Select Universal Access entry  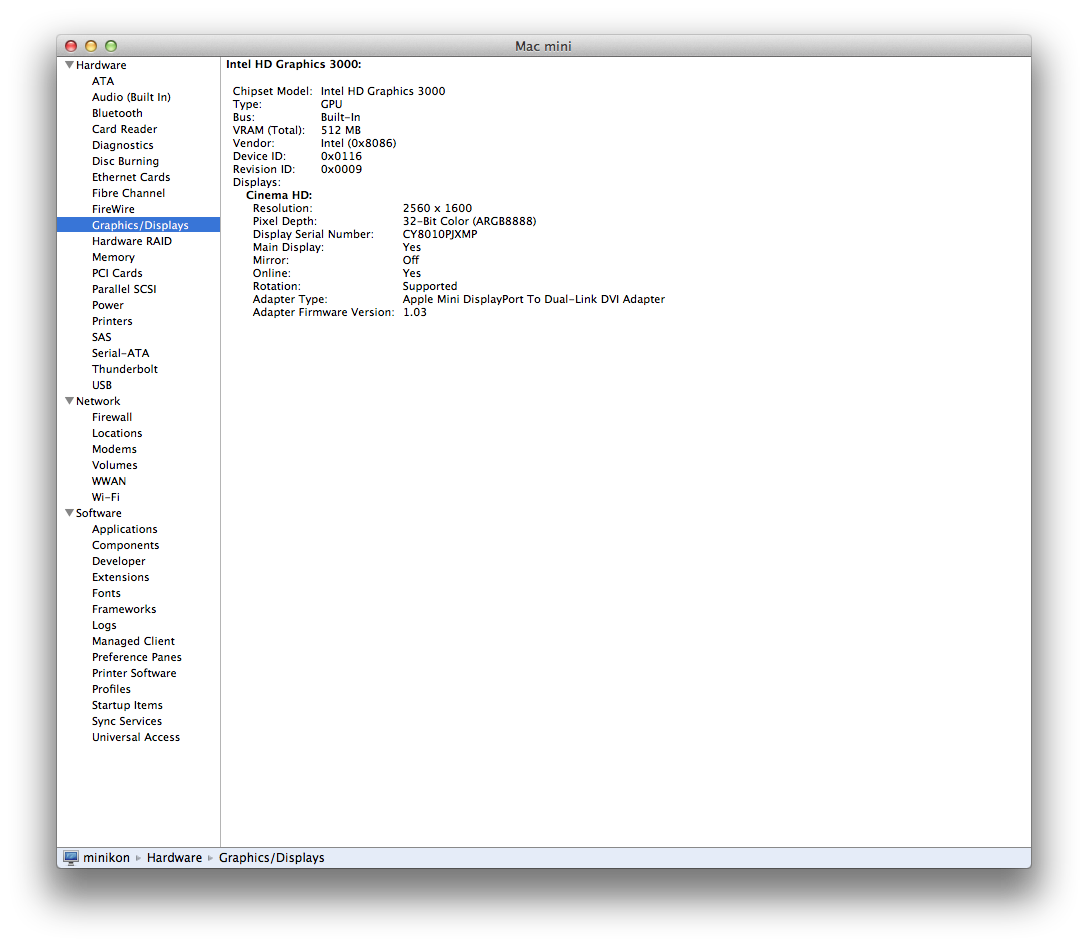(136, 737)
